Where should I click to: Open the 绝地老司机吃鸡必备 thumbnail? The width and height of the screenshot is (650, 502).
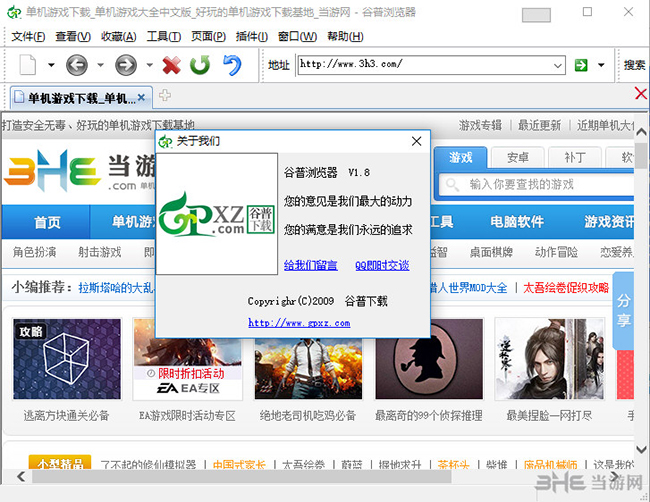coord(308,370)
